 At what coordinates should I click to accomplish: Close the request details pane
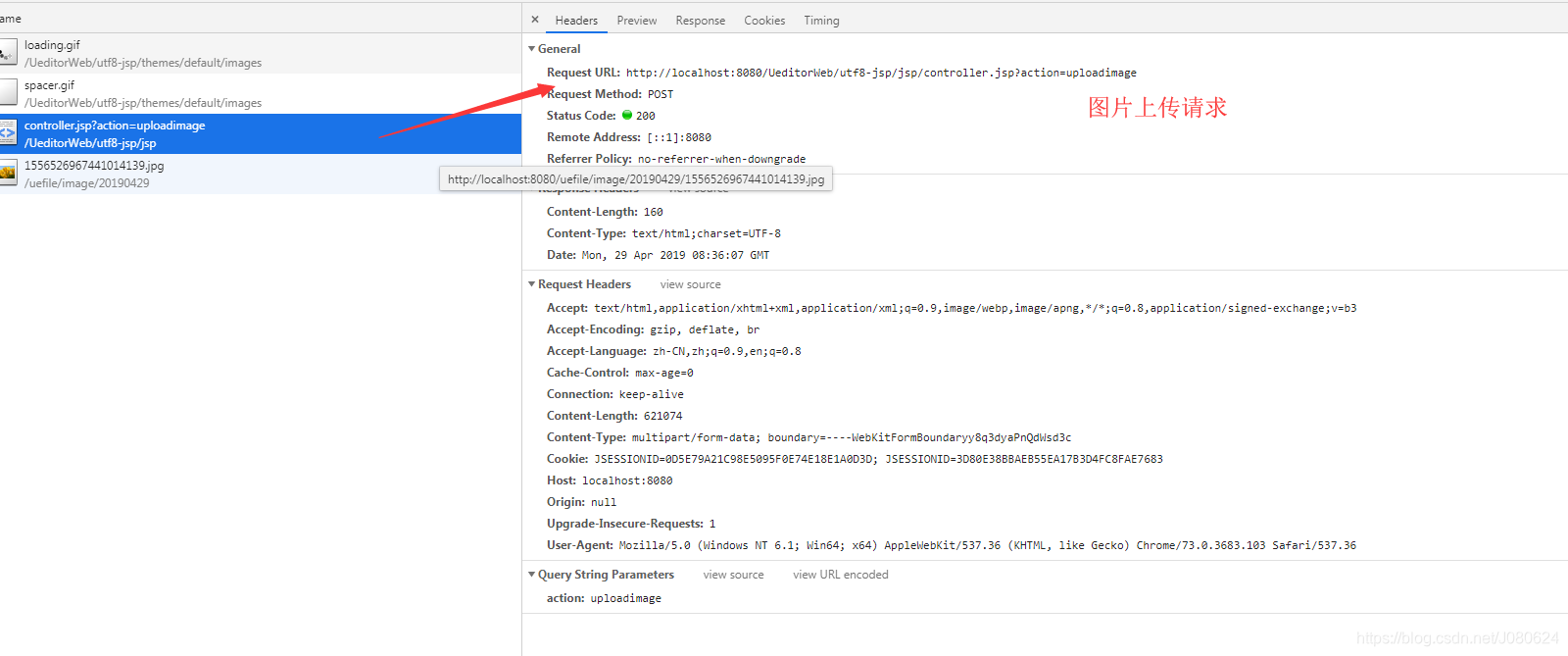(x=535, y=20)
